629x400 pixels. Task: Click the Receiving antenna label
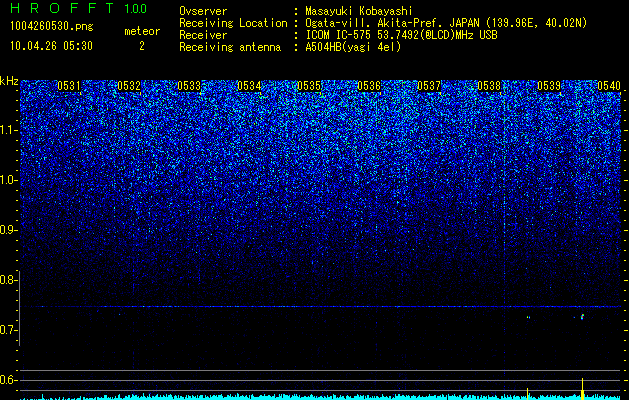tap(230, 47)
